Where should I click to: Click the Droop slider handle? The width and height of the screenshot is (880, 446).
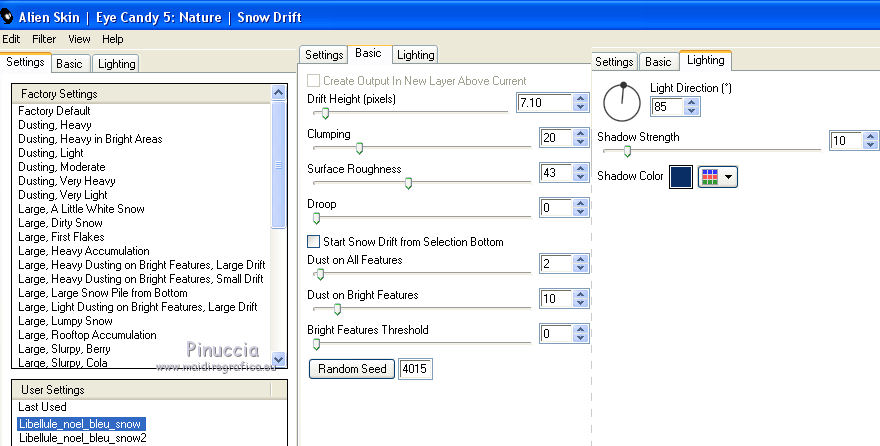coord(317,218)
